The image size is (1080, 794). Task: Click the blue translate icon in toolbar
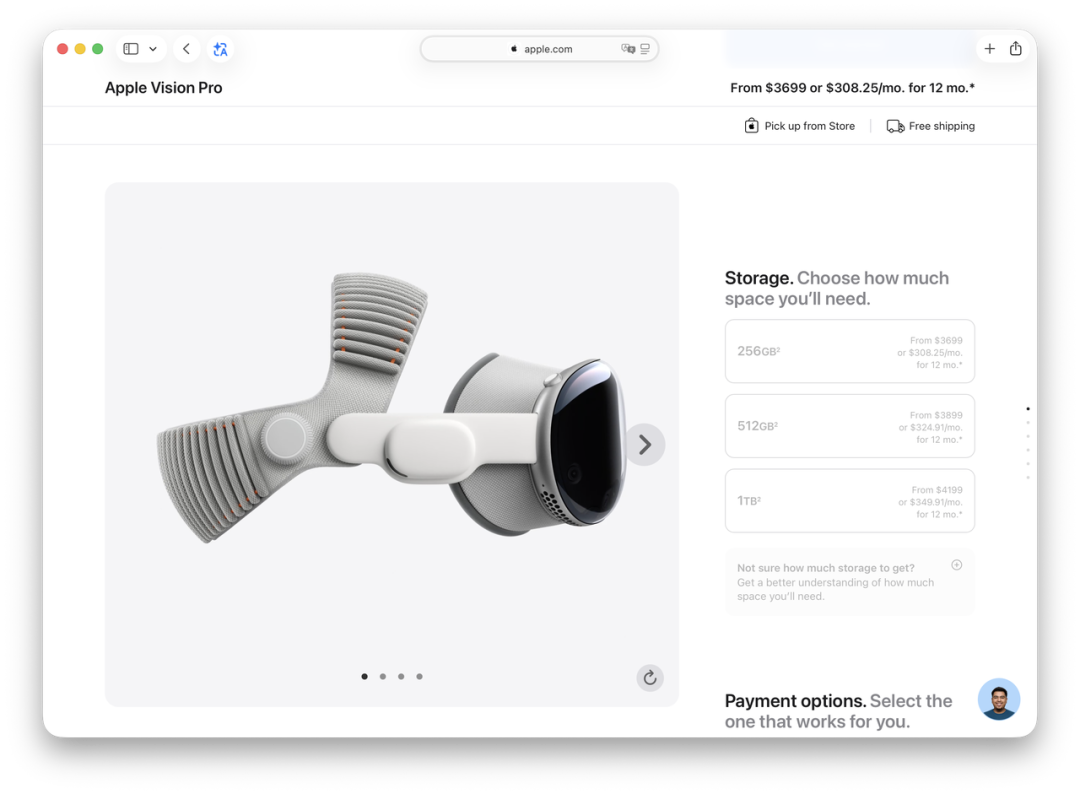pyautogui.click(x=220, y=49)
